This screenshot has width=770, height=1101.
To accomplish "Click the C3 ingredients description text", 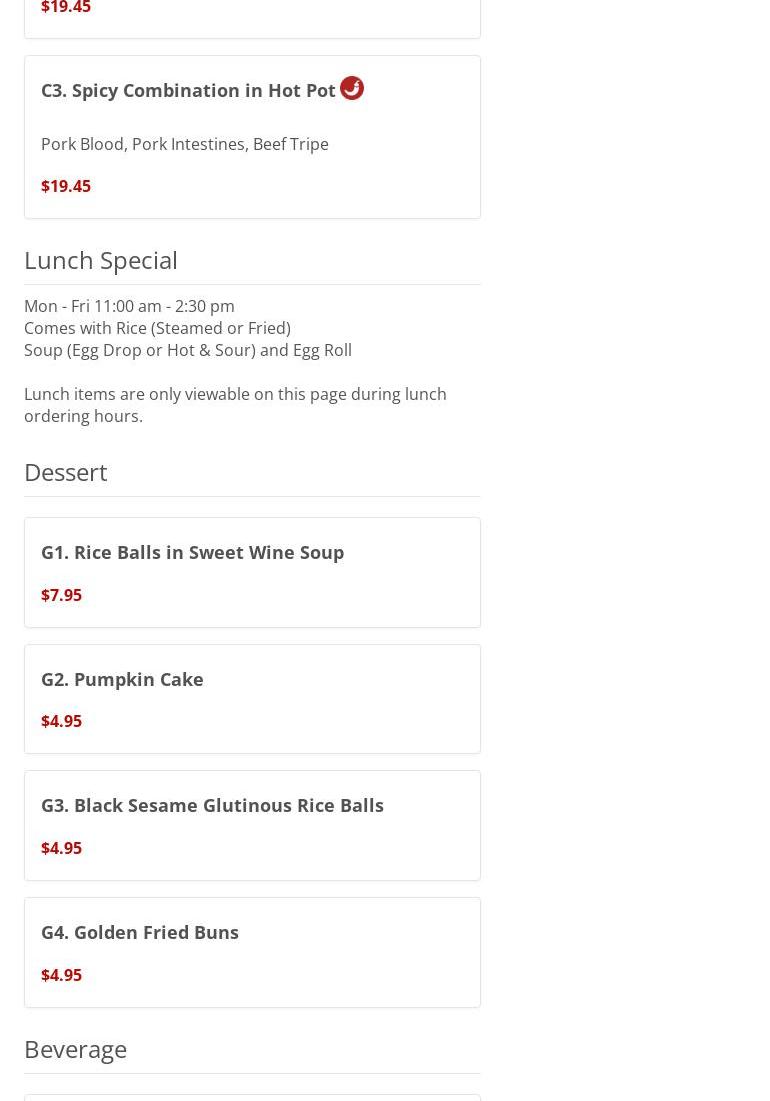I will (185, 144).
